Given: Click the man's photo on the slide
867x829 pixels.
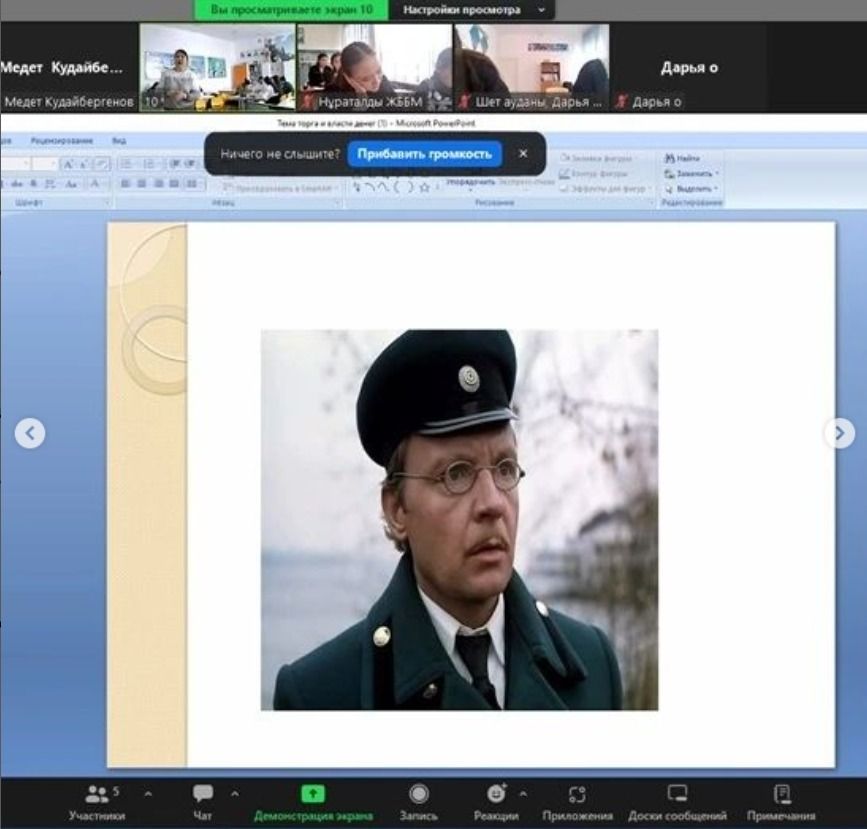Looking at the screenshot, I should coord(459,520).
